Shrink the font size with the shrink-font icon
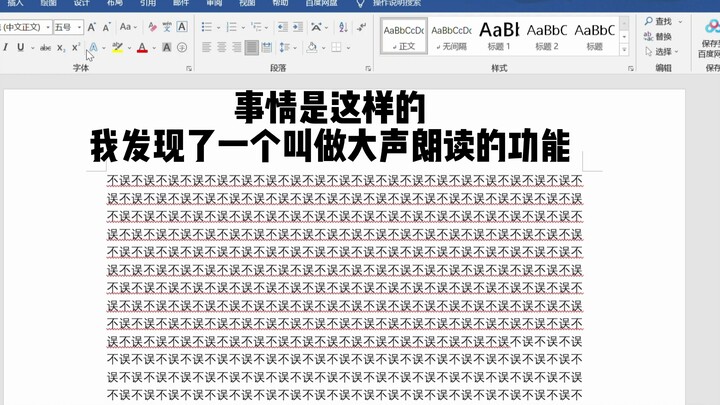 tap(107, 27)
